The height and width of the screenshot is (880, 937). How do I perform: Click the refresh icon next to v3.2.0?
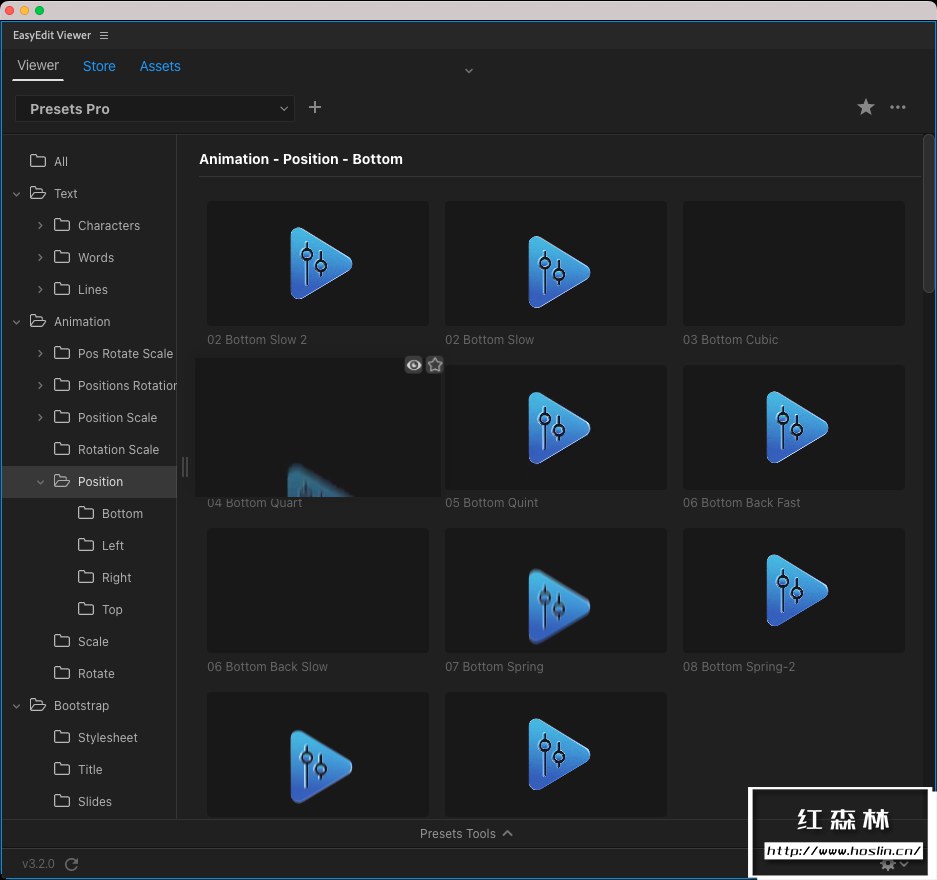[x=71, y=864]
